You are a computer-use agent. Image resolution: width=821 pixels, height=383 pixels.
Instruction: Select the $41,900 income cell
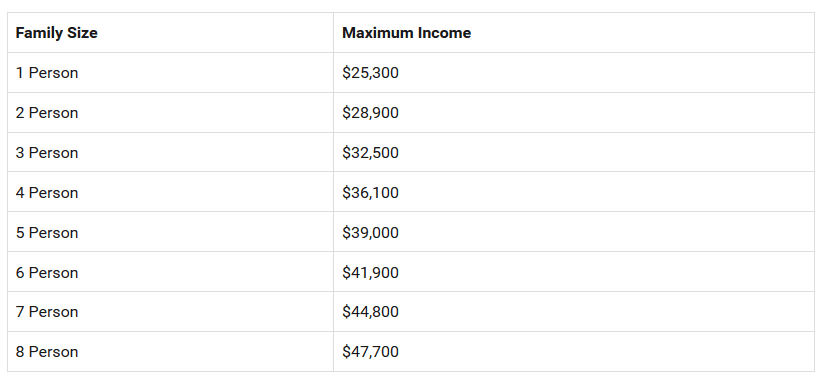574,272
